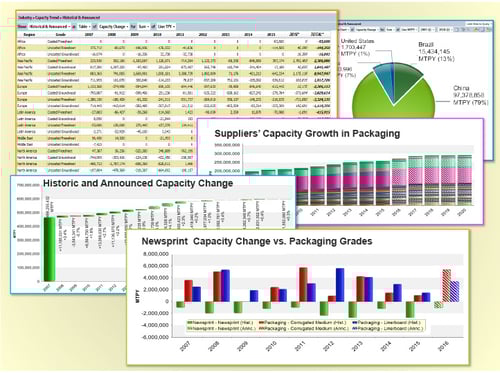Click the 2020 stacked bar in Suppliers' Capacity chart
This screenshot has height=373, width=500.
464,180
